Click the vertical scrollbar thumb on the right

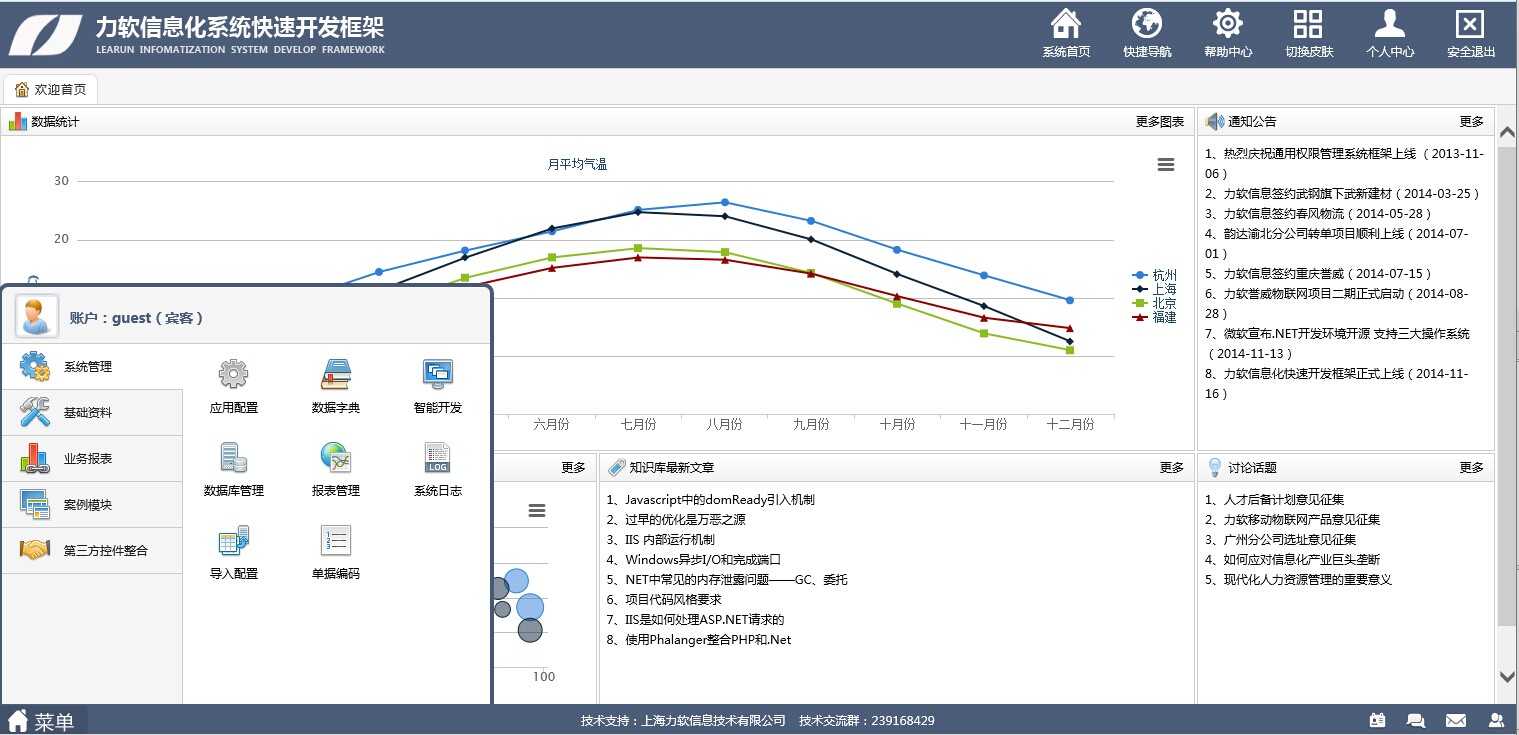click(1507, 385)
